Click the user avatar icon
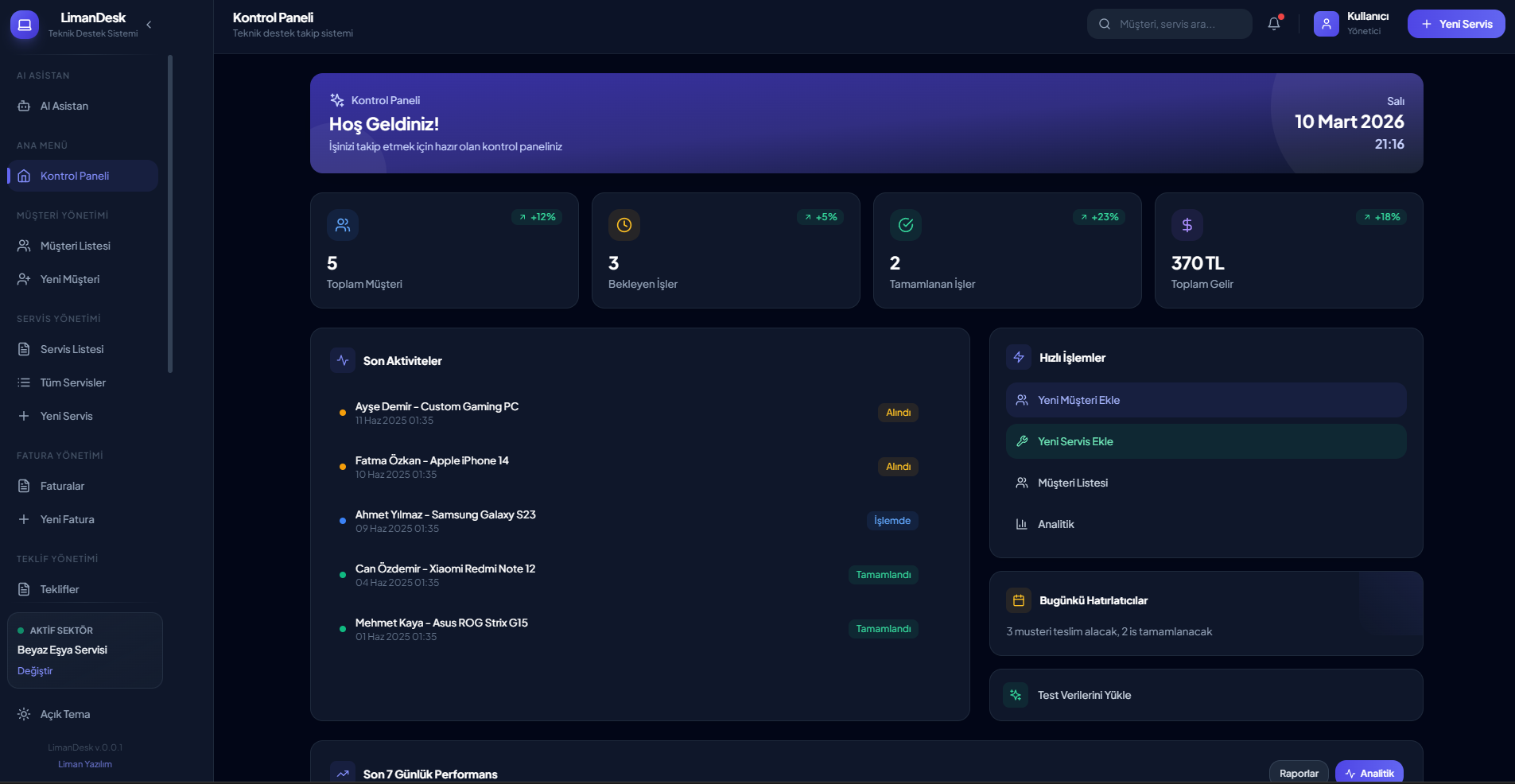This screenshot has height=784, width=1515. point(1326,24)
